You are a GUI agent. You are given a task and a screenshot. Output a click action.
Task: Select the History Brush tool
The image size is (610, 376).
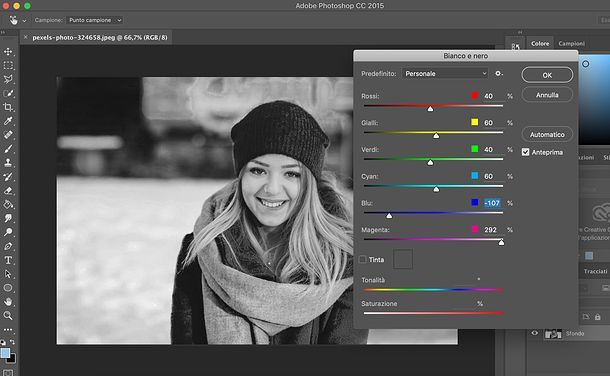pos(8,177)
